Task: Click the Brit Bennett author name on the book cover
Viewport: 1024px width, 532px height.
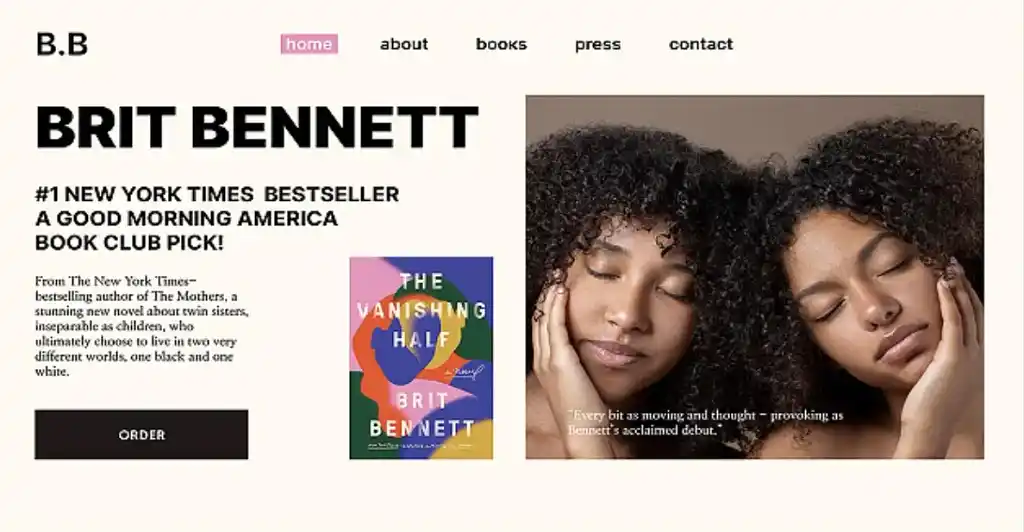Action: point(422,414)
